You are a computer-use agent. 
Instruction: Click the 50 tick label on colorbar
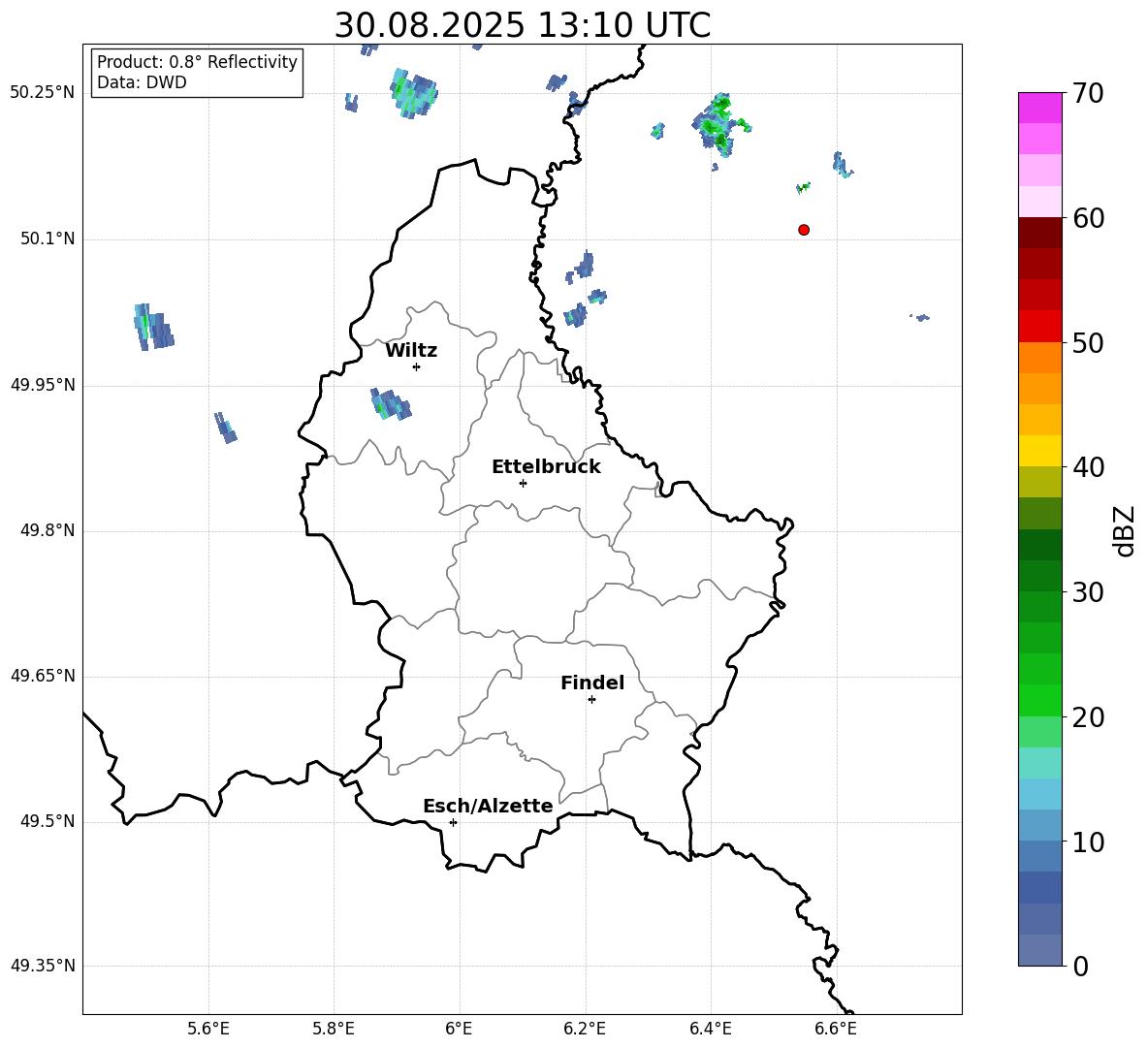click(x=1088, y=343)
